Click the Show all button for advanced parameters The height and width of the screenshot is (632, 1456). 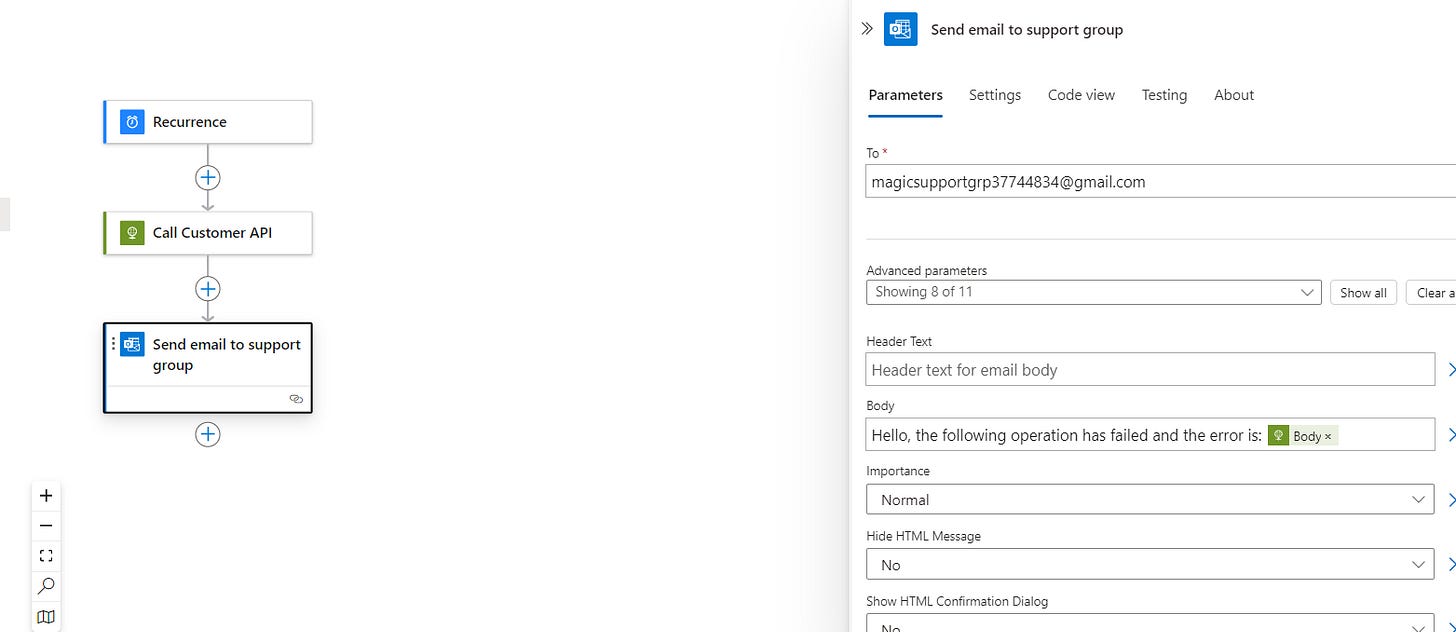(x=1362, y=292)
